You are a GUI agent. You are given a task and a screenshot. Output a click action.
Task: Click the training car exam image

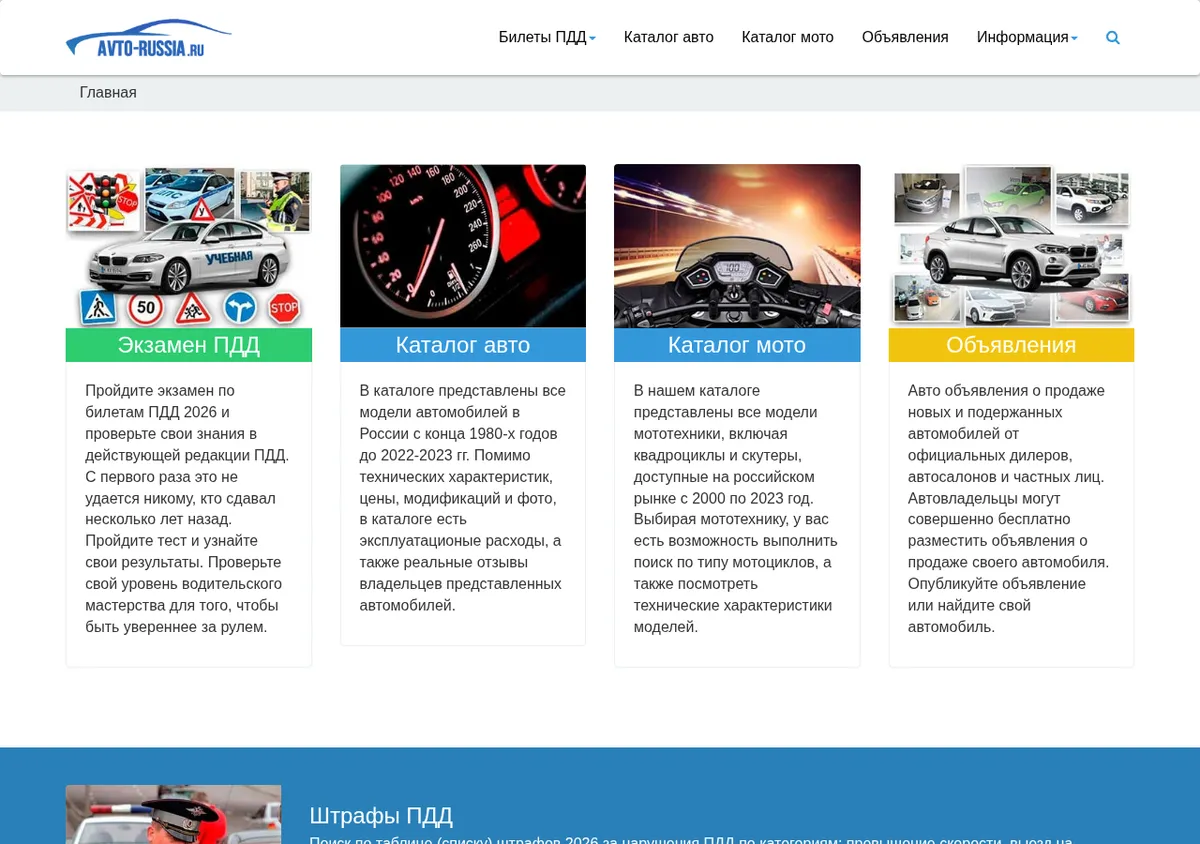(x=189, y=246)
